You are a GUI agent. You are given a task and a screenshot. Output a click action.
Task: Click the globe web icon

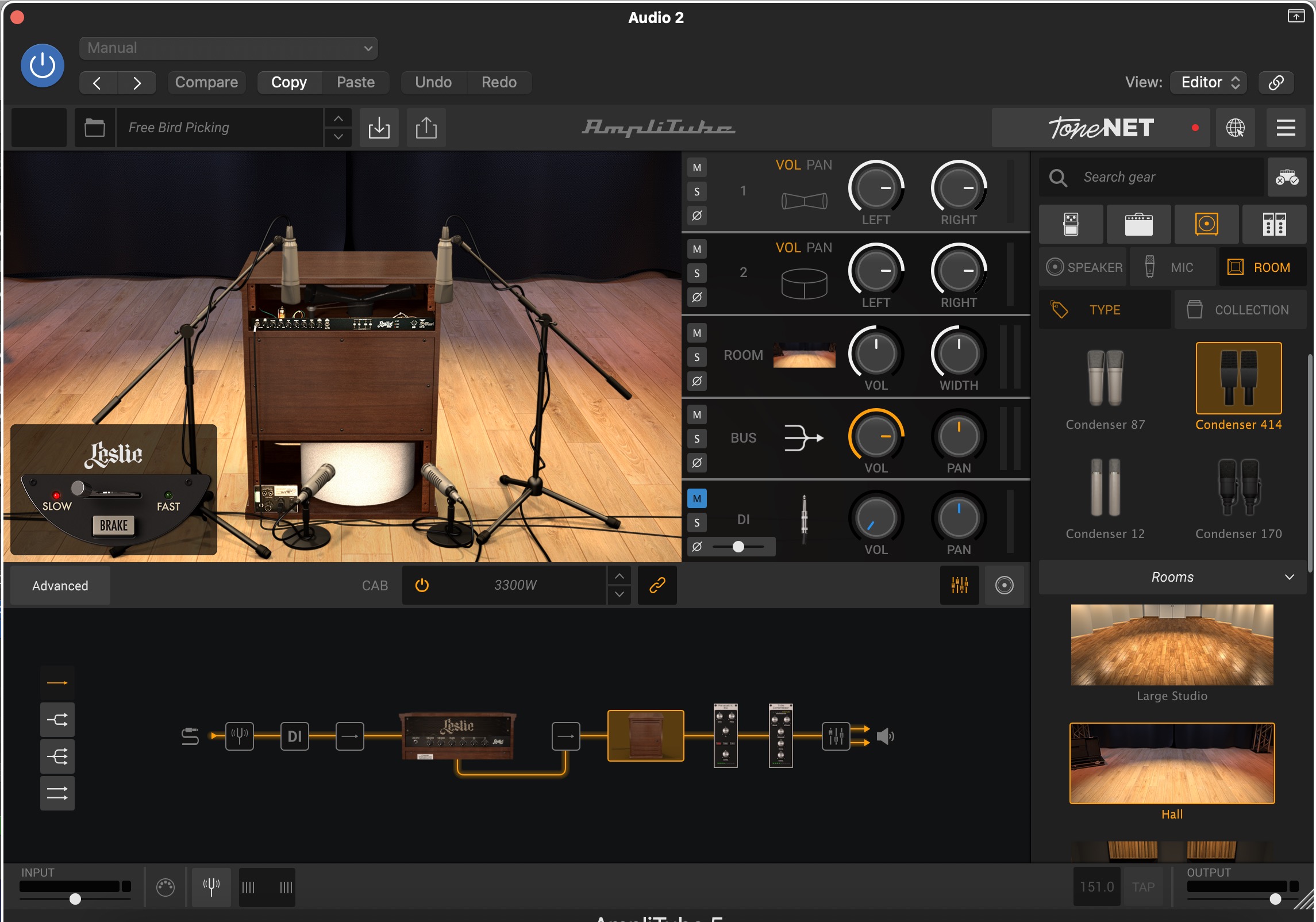click(x=1235, y=128)
